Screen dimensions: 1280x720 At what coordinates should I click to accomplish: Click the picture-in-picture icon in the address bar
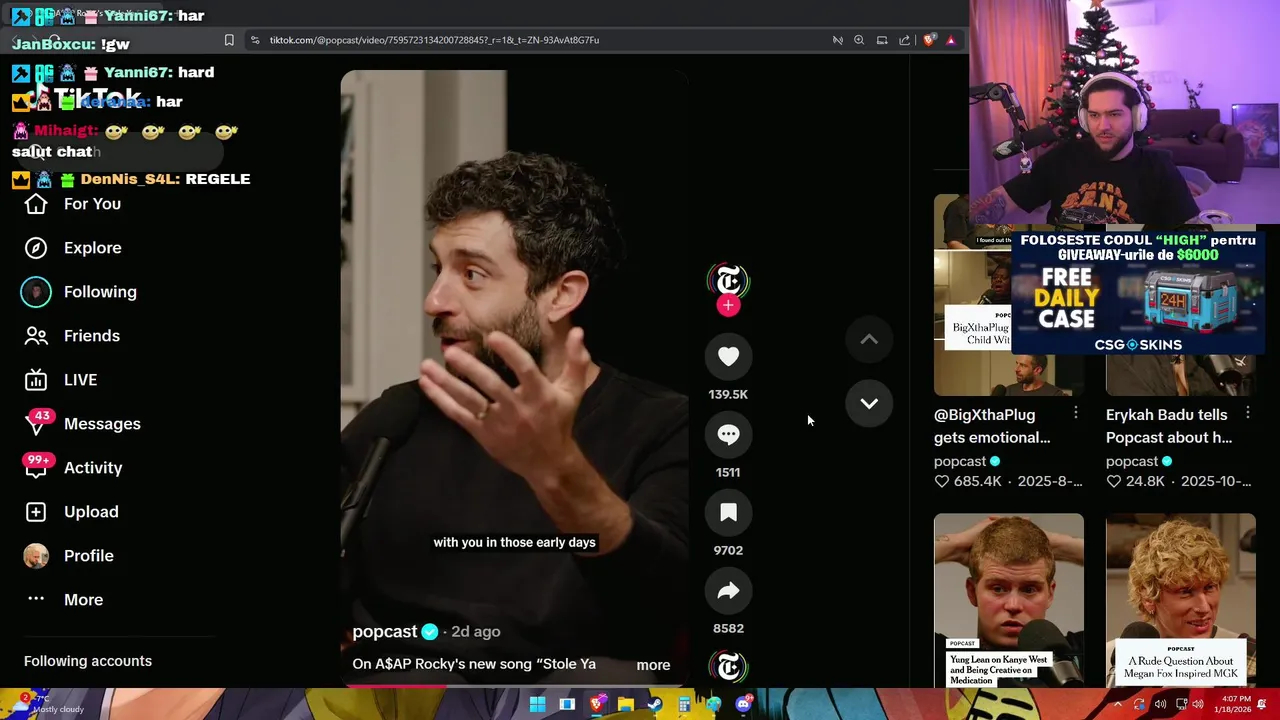click(882, 40)
